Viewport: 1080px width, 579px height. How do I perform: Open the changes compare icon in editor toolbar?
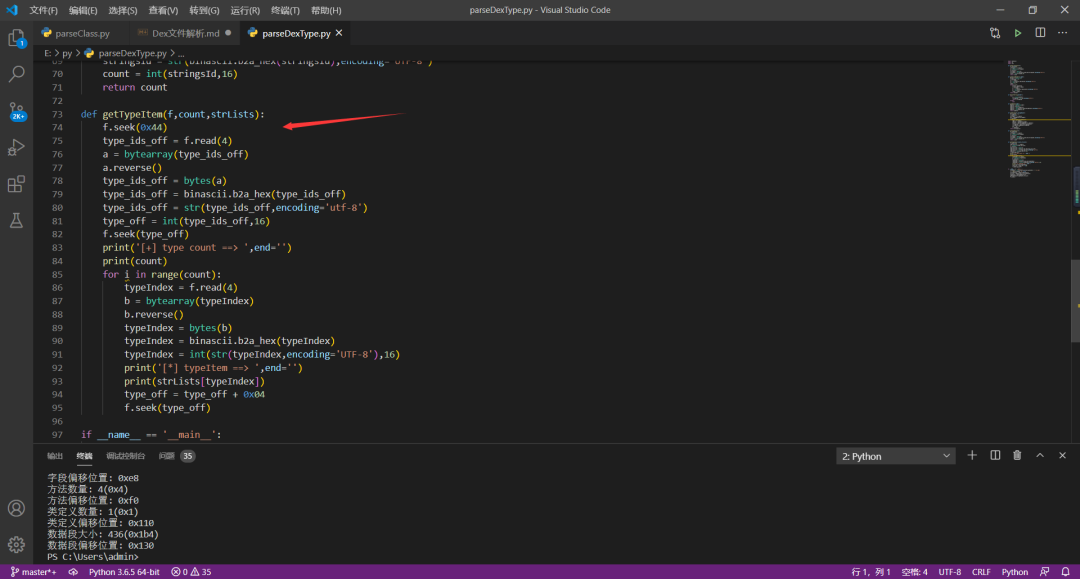click(x=995, y=33)
